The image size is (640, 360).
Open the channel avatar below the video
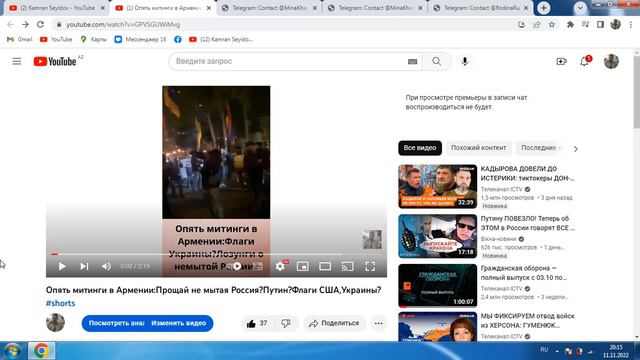point(56,323)
